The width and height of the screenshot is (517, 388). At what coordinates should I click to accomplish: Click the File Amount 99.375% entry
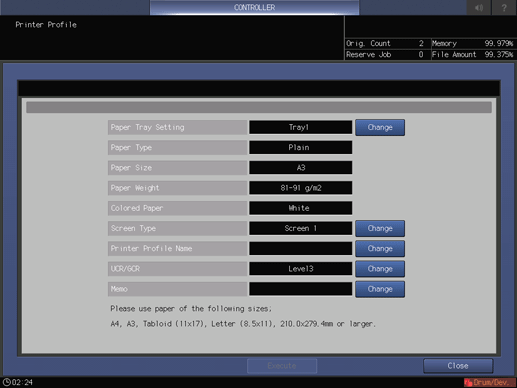coord(473,55)
